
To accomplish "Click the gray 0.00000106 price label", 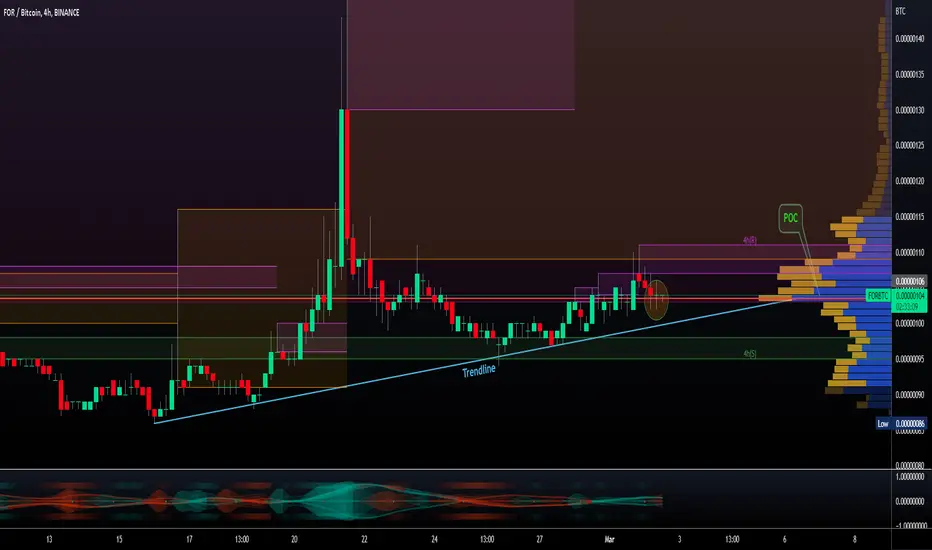I will coord(910,281).
